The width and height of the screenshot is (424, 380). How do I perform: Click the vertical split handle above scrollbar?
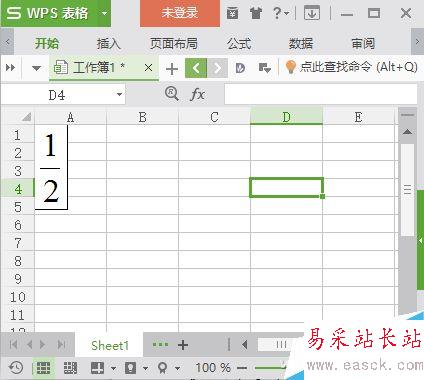point(407,115)
